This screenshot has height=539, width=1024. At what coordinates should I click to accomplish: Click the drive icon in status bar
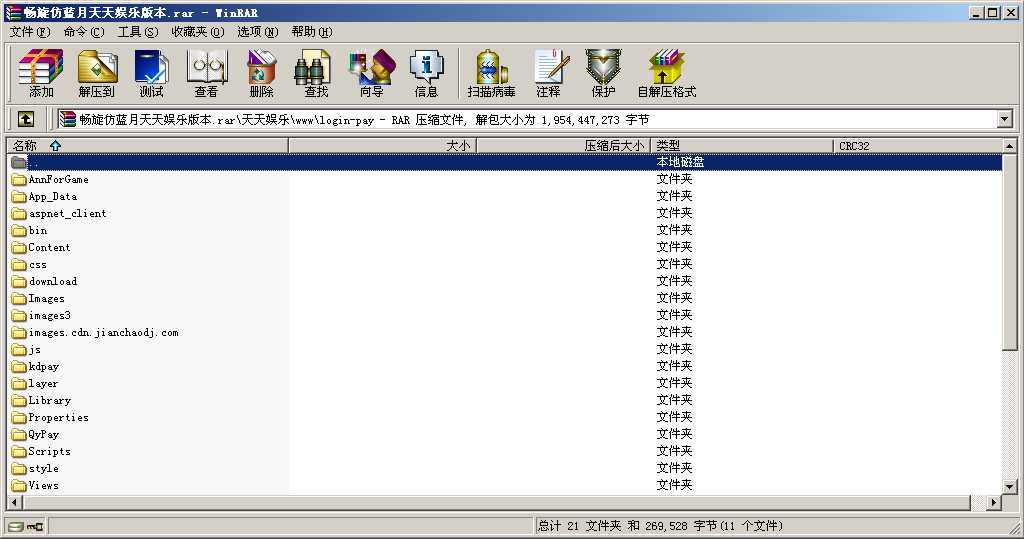point(16,526)
